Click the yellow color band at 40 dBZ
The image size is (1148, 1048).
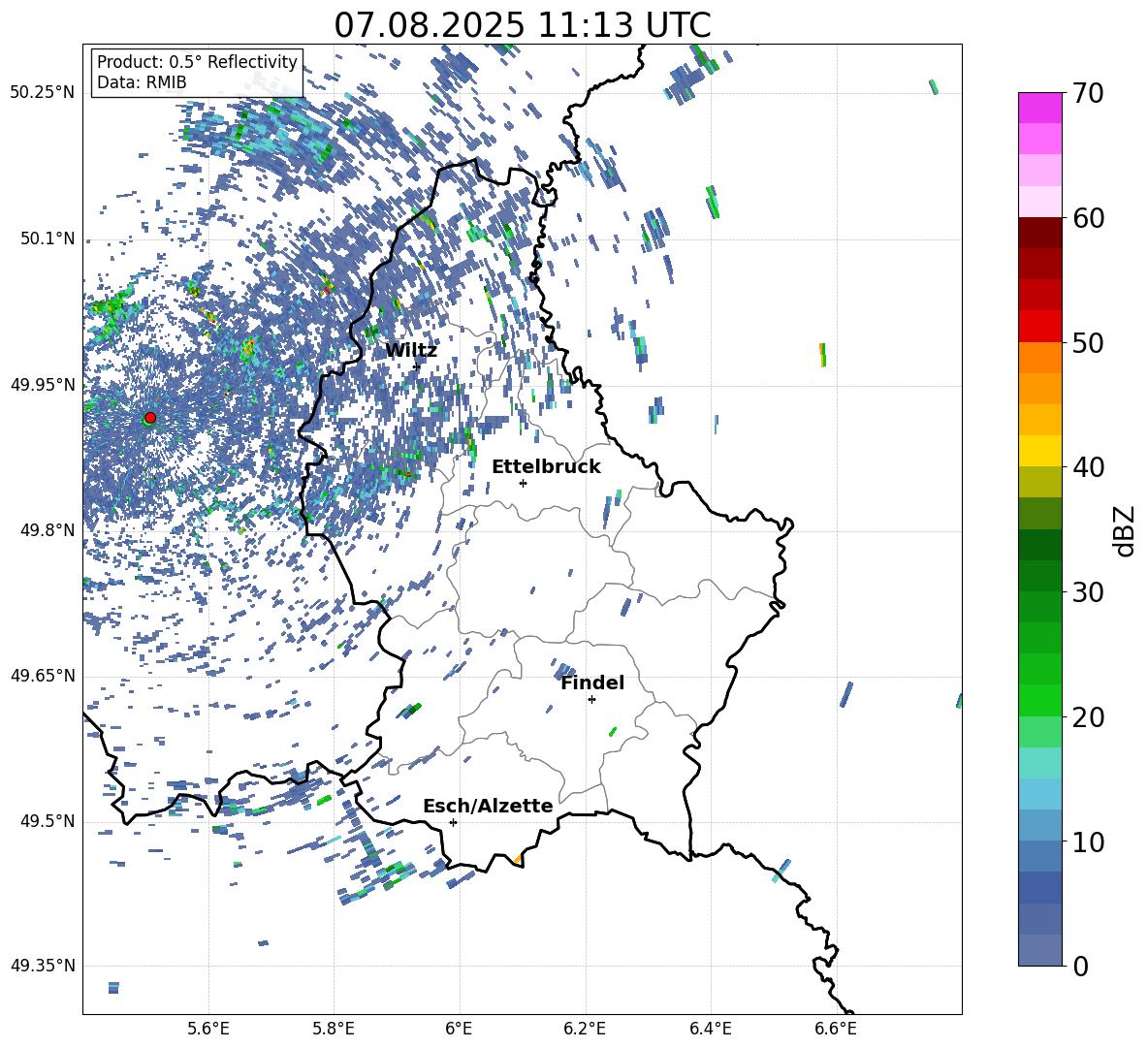point(1039,451)
